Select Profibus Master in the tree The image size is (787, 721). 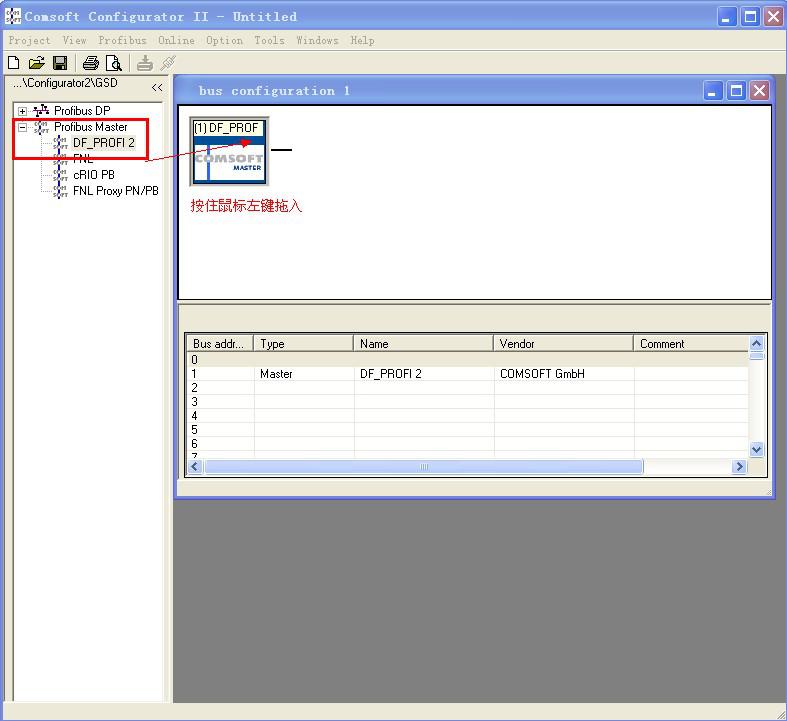[91, 126]
